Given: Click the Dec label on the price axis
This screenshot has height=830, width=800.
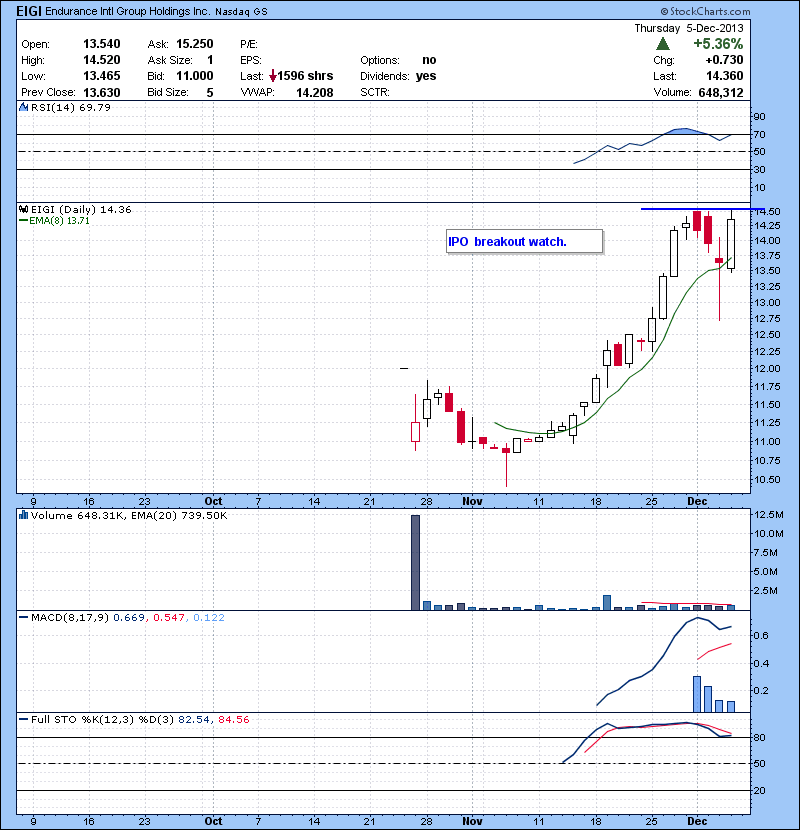Looking at the screenshot, I should coord(697,501).
